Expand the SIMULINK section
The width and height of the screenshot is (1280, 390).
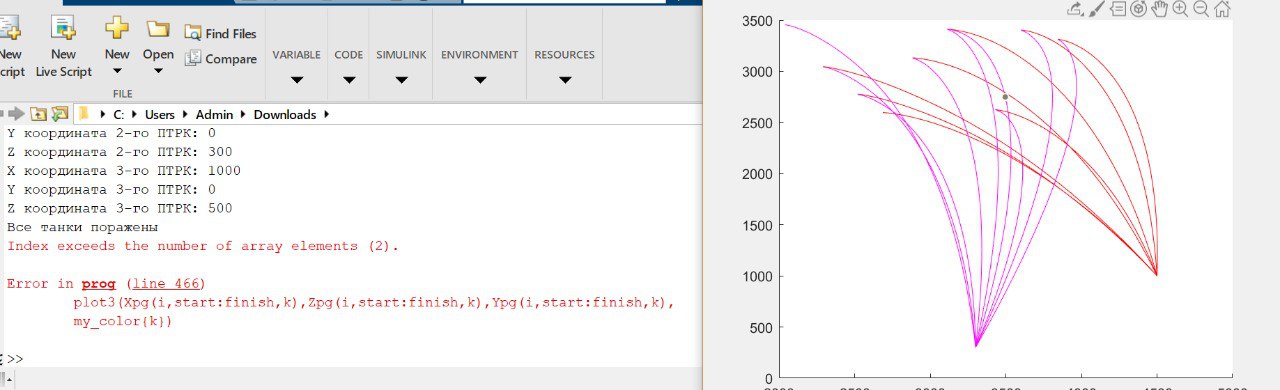pos(400,80)
